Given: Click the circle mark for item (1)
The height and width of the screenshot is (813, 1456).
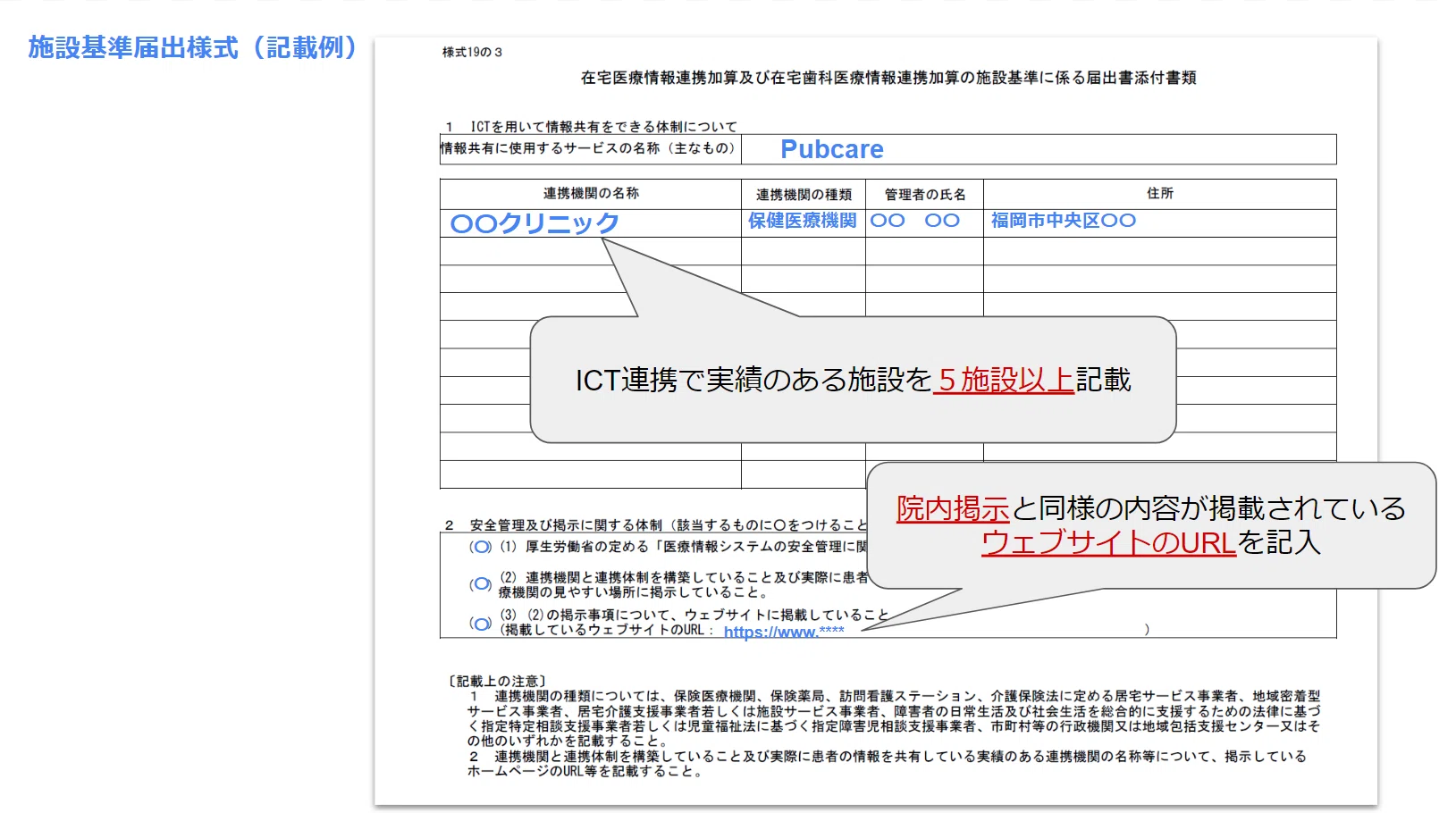Looking at the screenshot, I should [x=481, y=547].
